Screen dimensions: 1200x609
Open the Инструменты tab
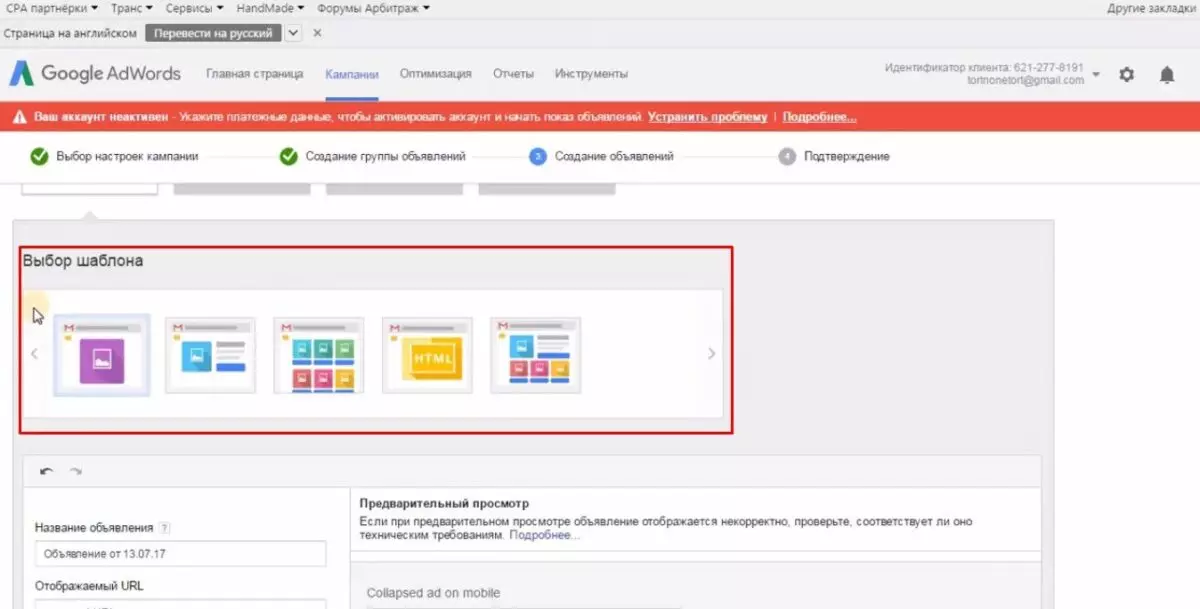[x=591, y=74]
